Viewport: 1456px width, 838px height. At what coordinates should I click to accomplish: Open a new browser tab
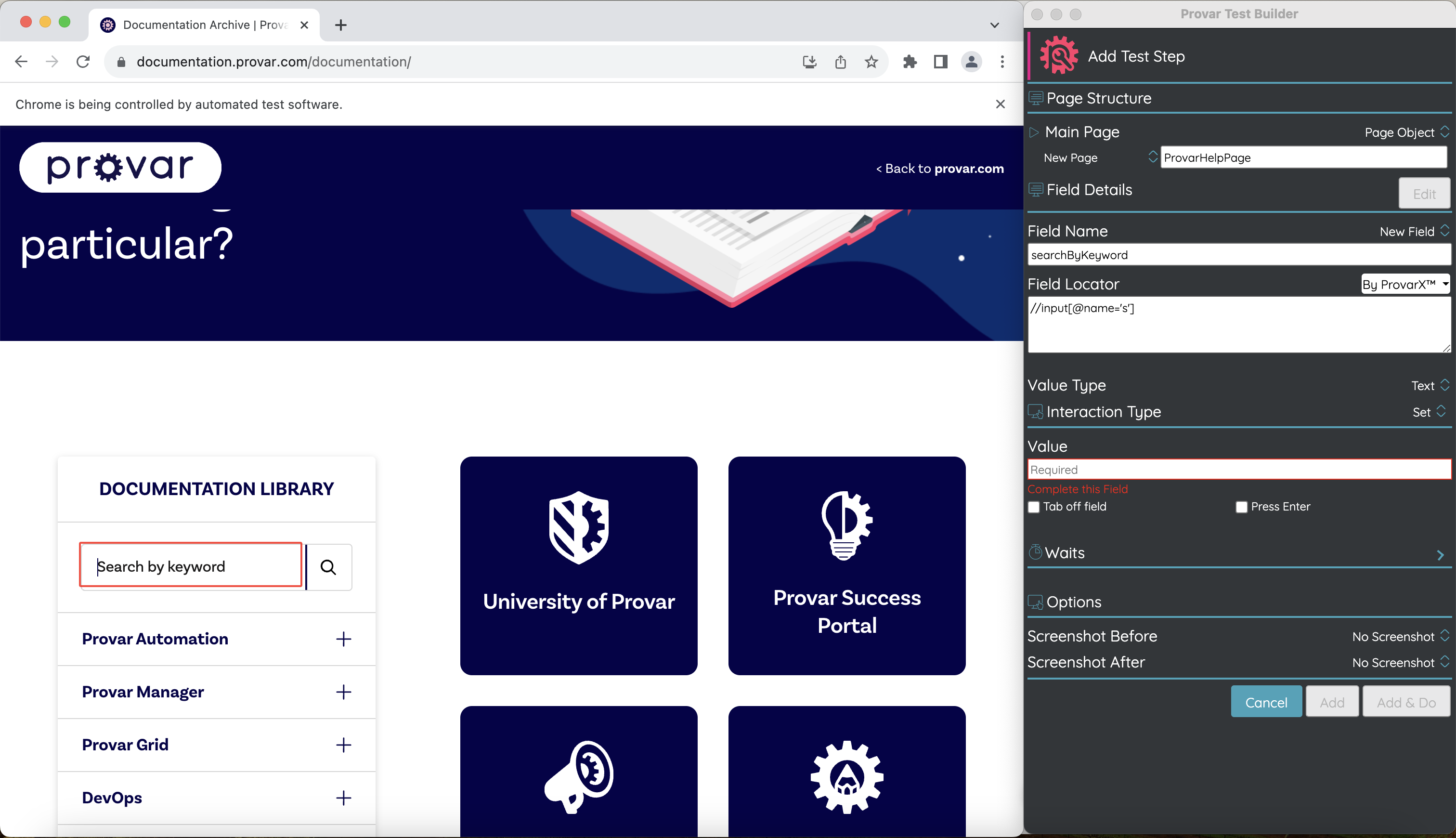[x=340, y=25]
